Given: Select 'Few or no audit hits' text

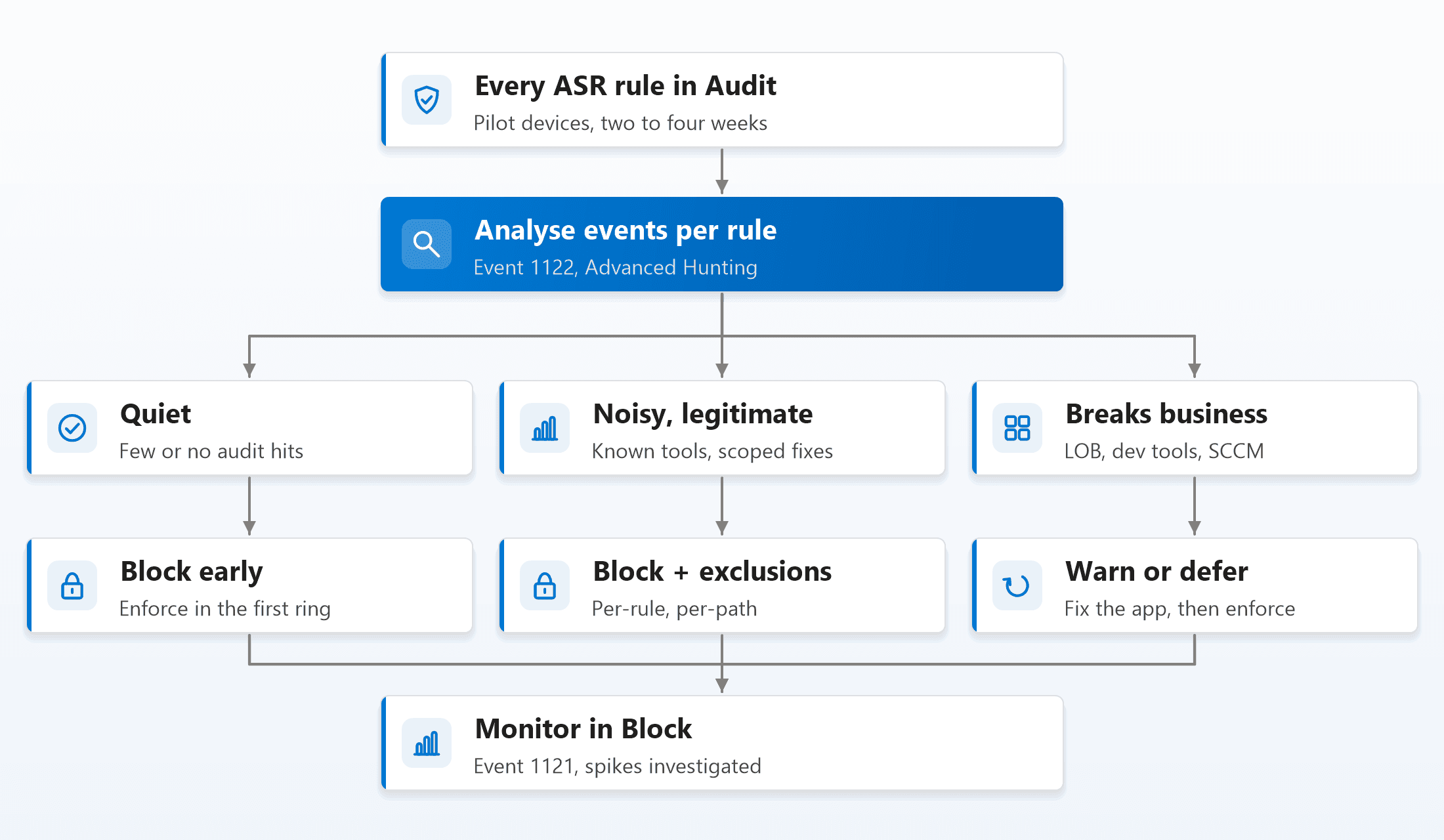Looking at the screenshot, I should pyautogui.click(x=211, y=451).
